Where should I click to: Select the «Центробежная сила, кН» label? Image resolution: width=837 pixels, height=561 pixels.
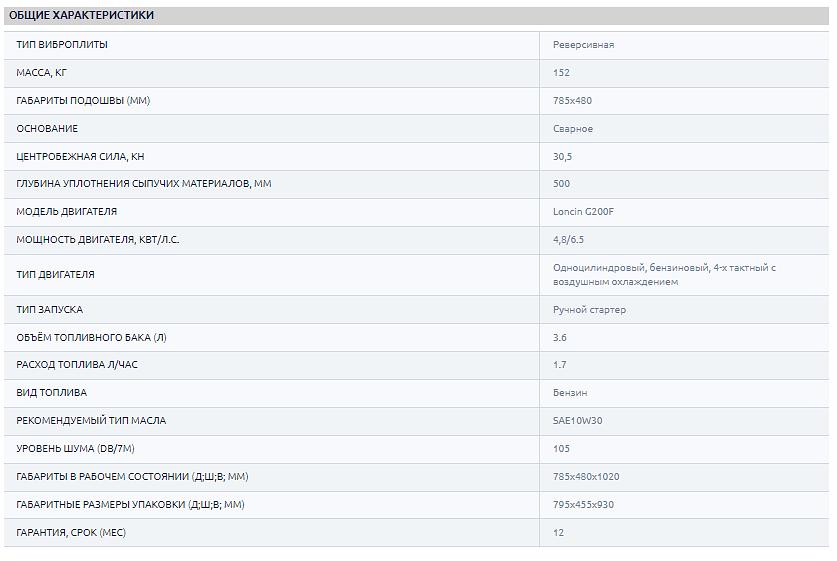80,157
